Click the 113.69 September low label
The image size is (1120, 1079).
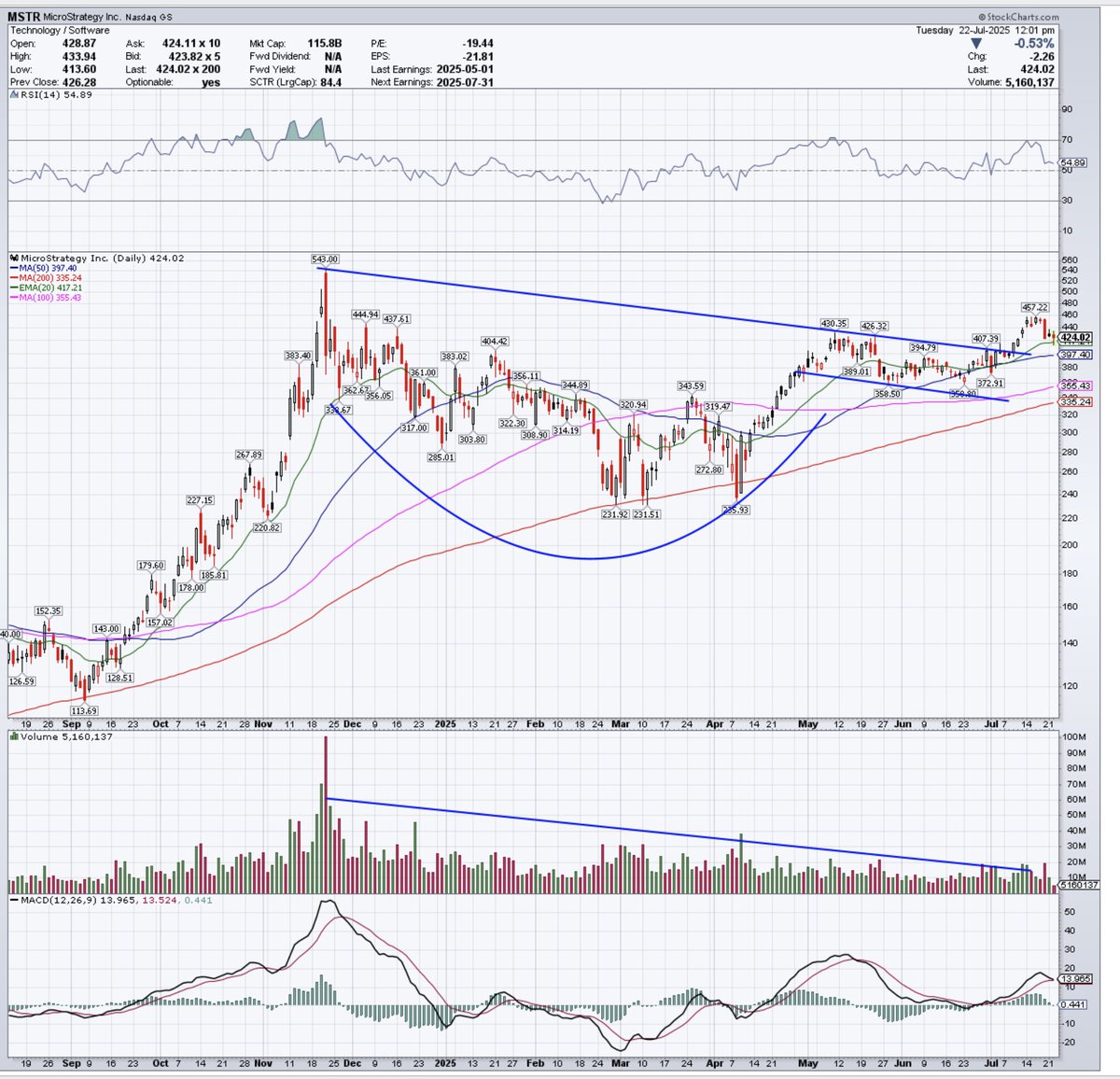(83, 711)
